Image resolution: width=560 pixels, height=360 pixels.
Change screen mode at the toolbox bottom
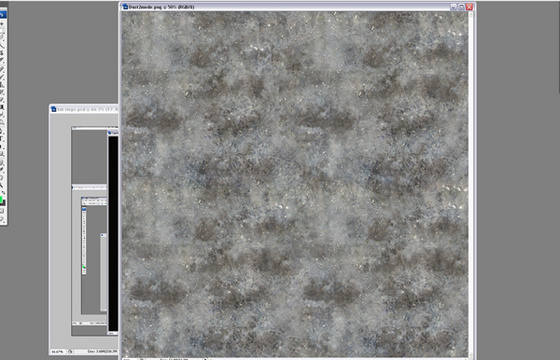coord(2,219)
